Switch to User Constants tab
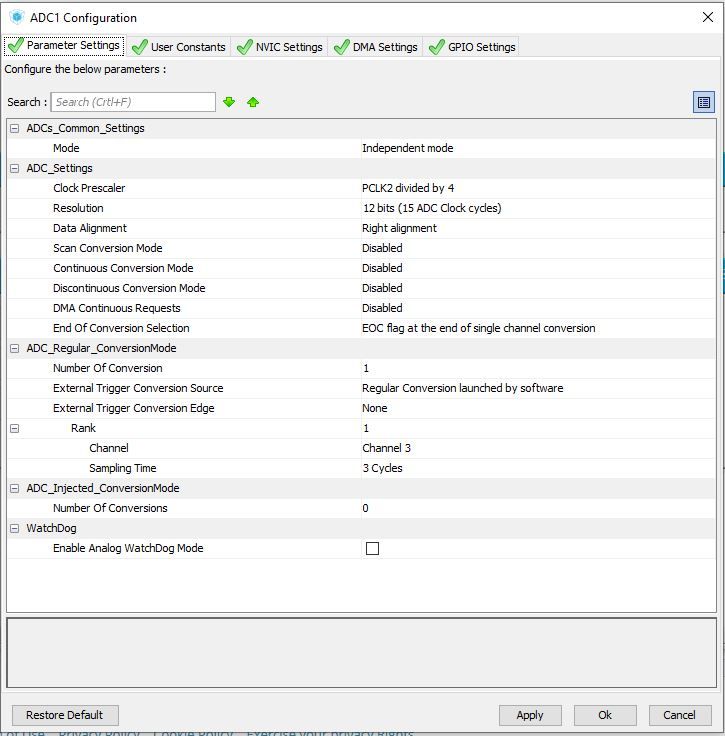 coord(179,47)
